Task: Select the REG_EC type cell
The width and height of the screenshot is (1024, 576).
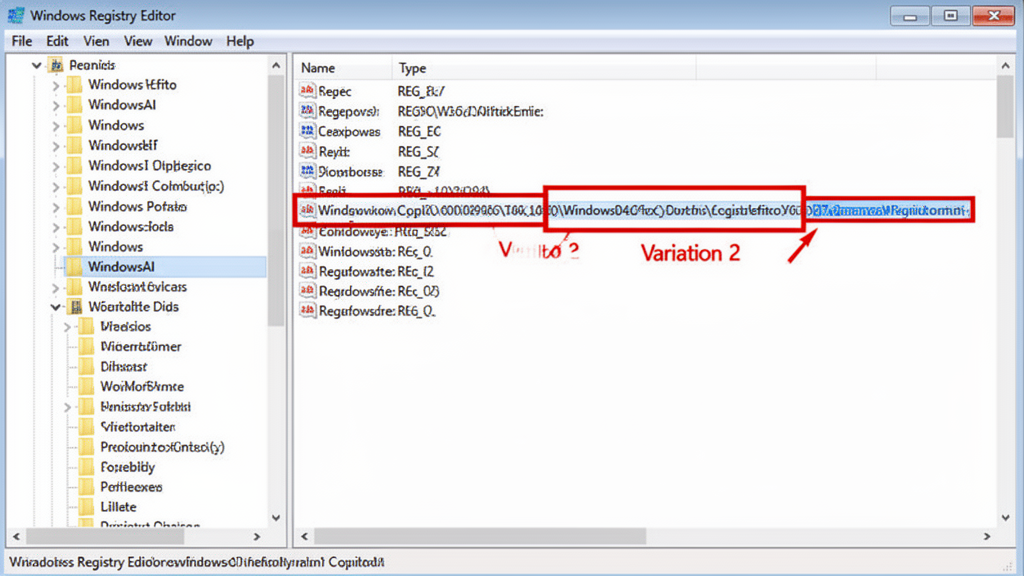Action: [419, 131]
